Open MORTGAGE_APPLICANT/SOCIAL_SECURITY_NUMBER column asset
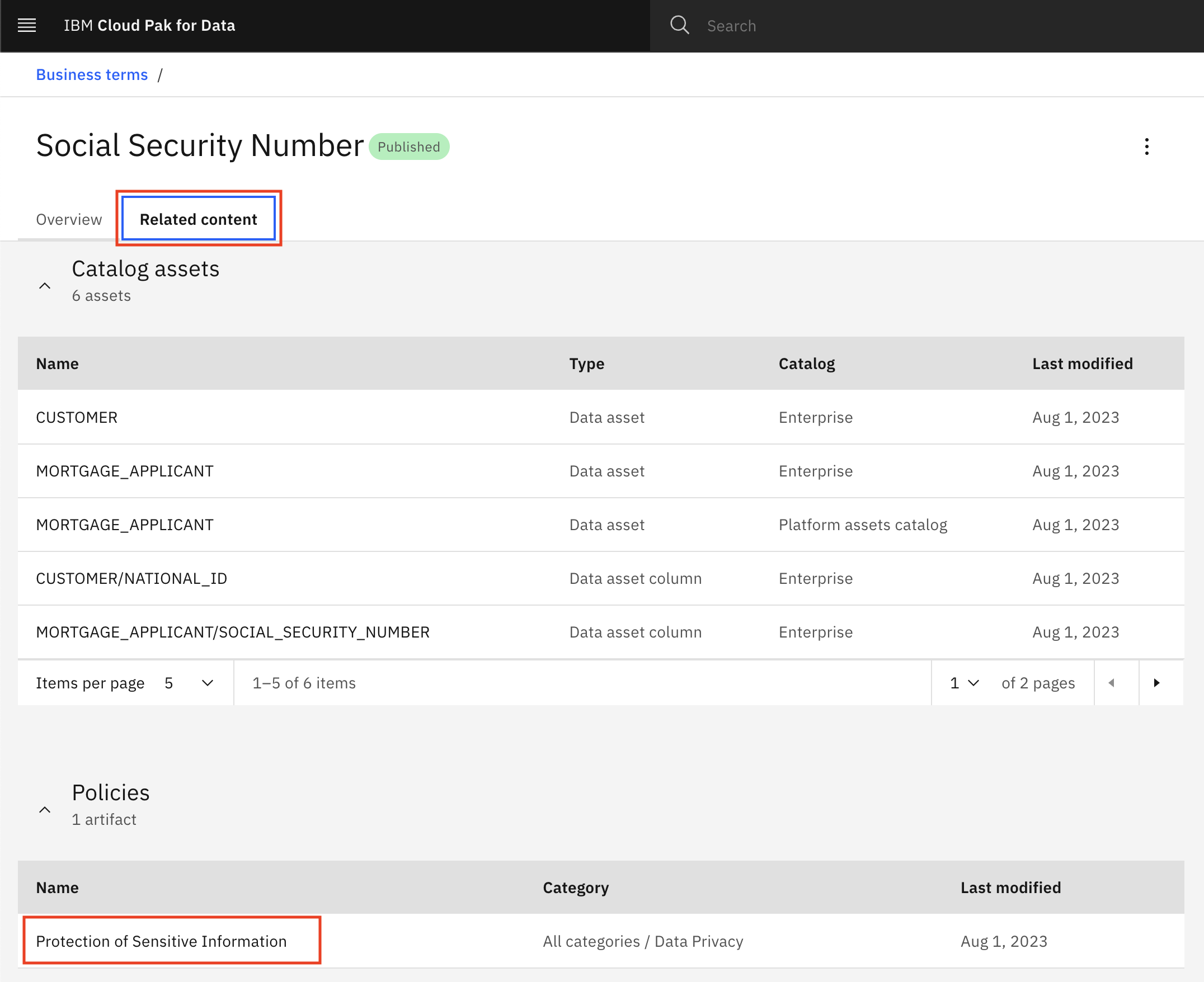Image resolution: width=1204 pixels, height=982 pixels. [233, 632]
